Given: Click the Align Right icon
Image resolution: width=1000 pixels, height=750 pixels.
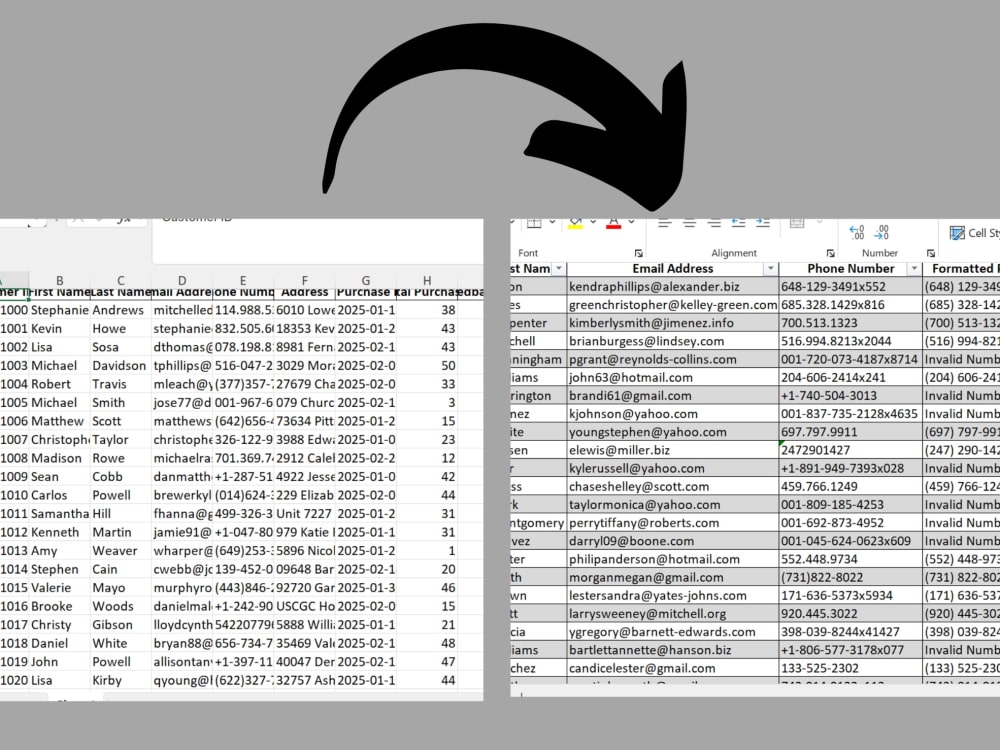Looking at the screenshot, I should [714, 223].
